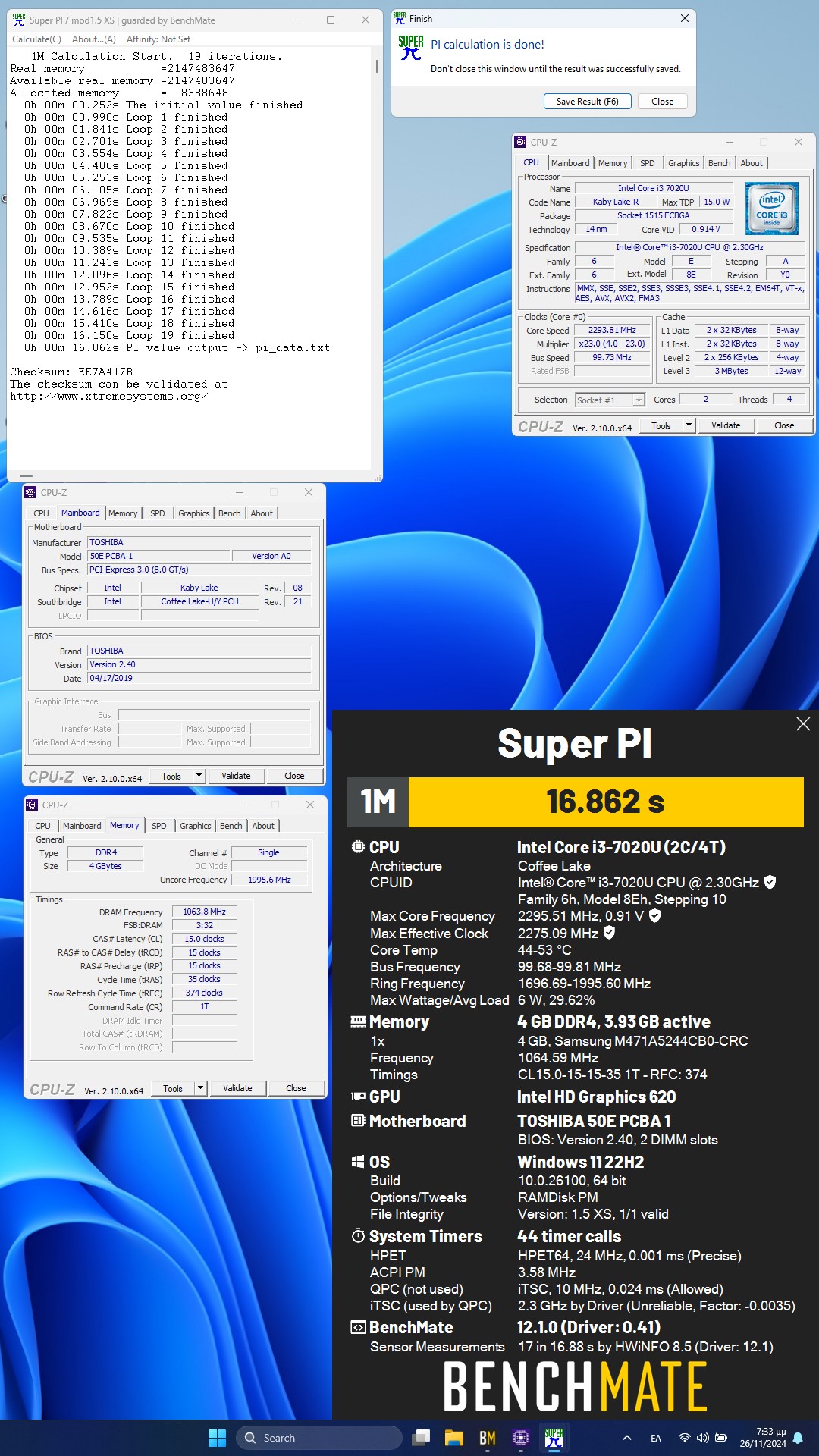Click the Super PI taskbar icon
The image size is (819, 1456).
[x=554, y=1438]
